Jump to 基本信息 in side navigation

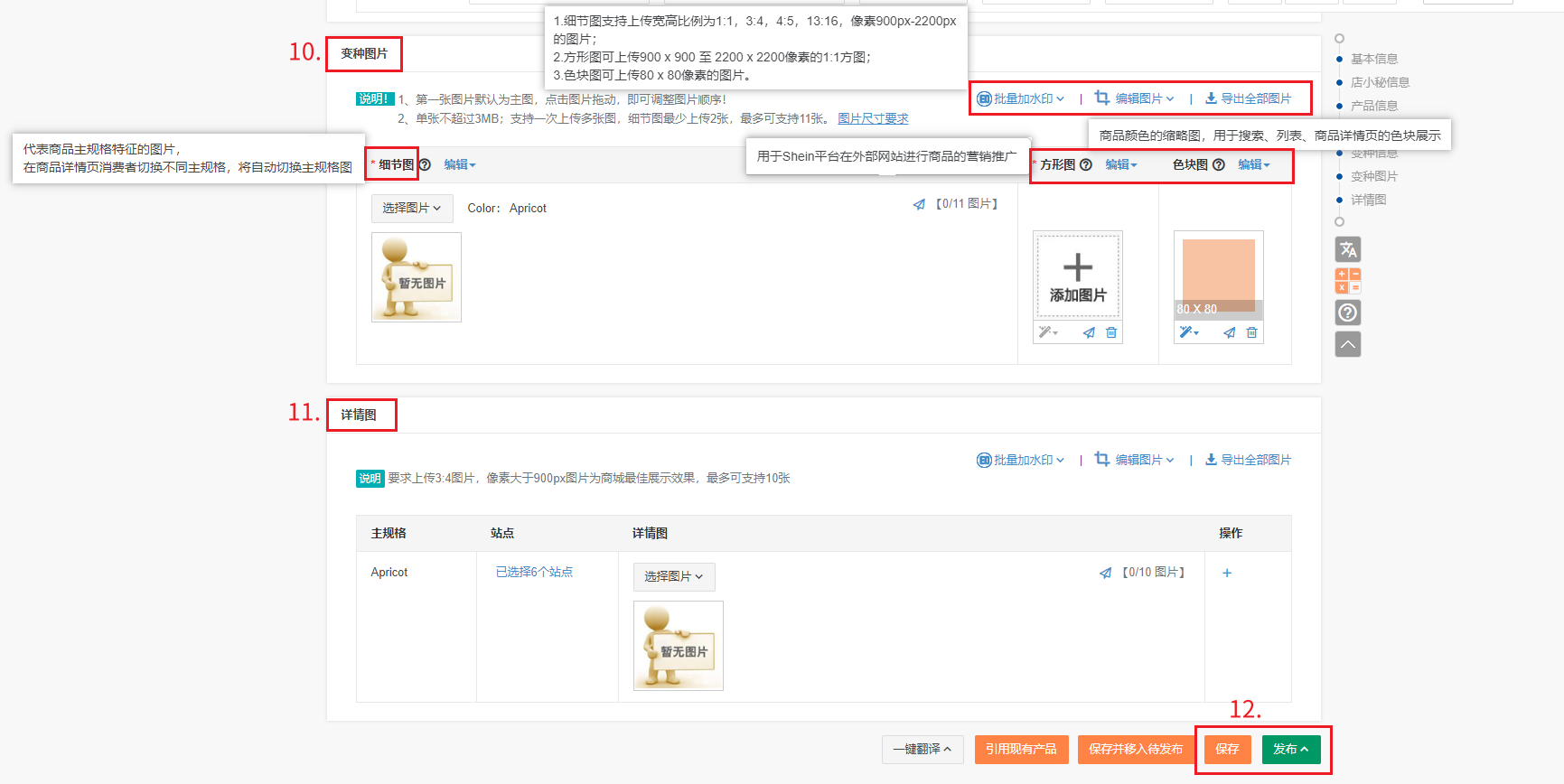coord(1373,59)
